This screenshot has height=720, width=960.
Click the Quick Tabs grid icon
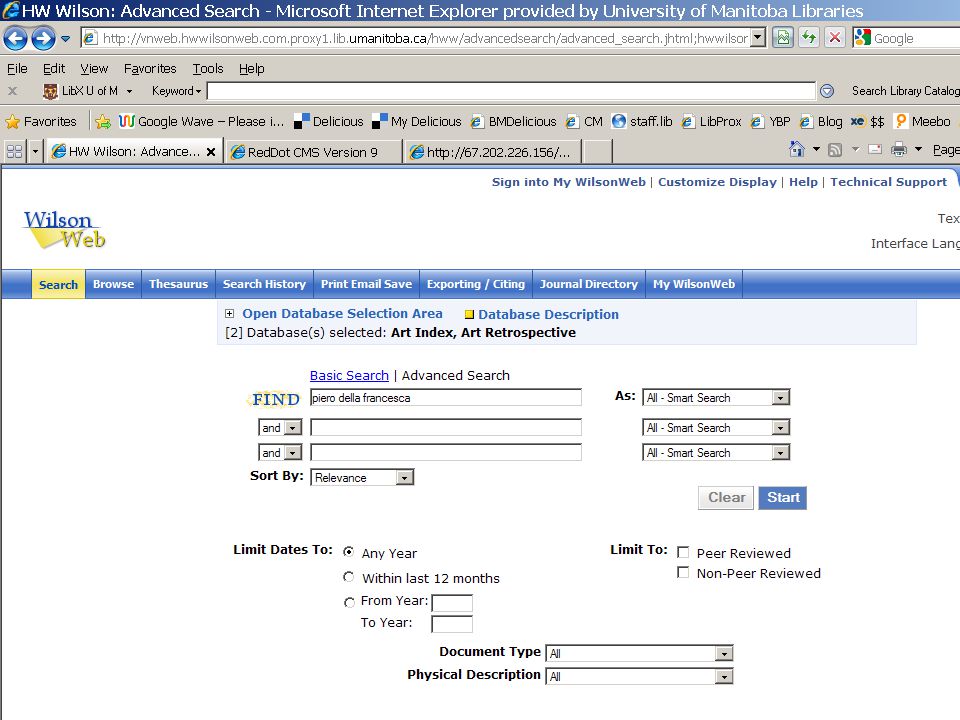(14, 151)
